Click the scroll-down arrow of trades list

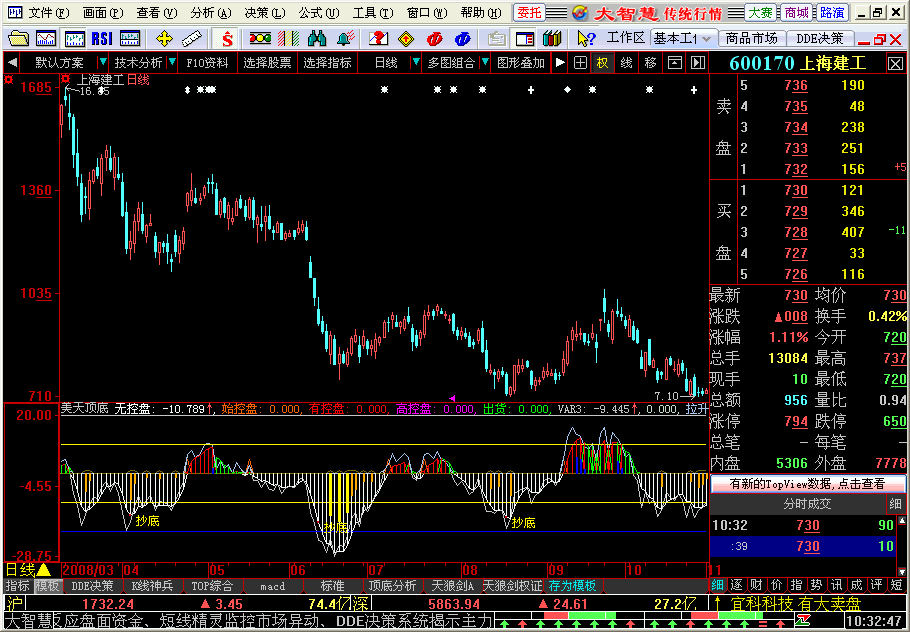point(901,570)
